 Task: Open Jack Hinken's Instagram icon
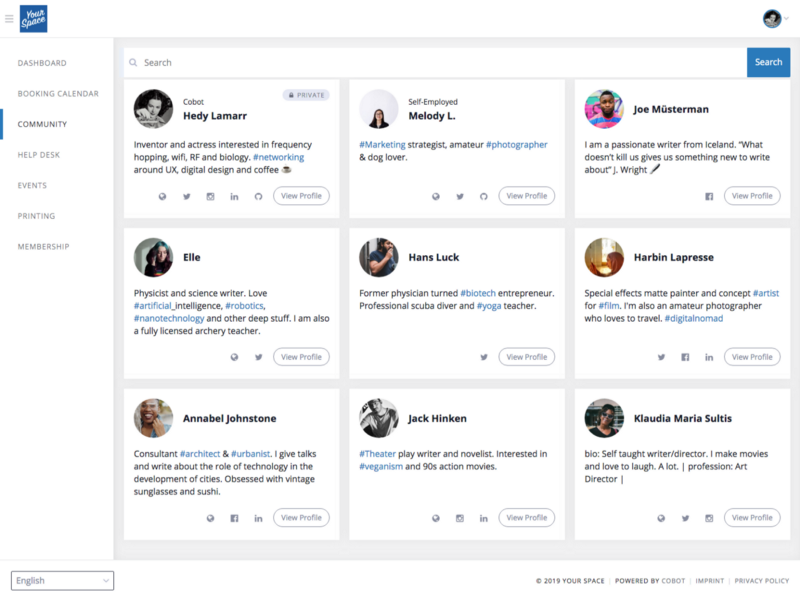[460, 518]
